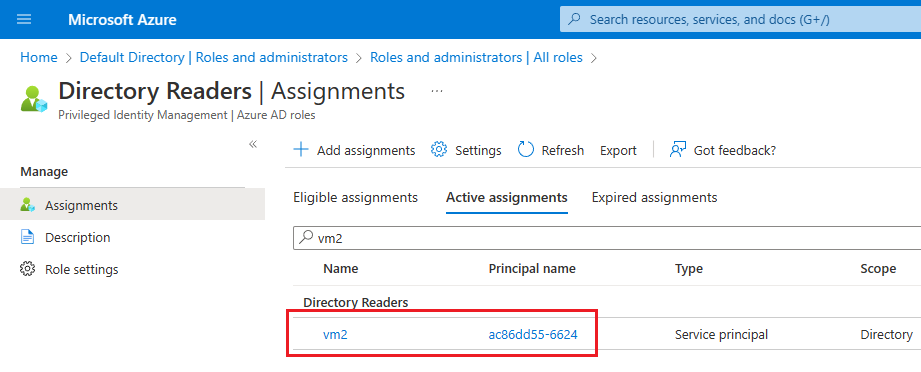Viewport: 921px width, 372px height.
Task: Click the Directory scope cell
Action: [x=886, y=335]
